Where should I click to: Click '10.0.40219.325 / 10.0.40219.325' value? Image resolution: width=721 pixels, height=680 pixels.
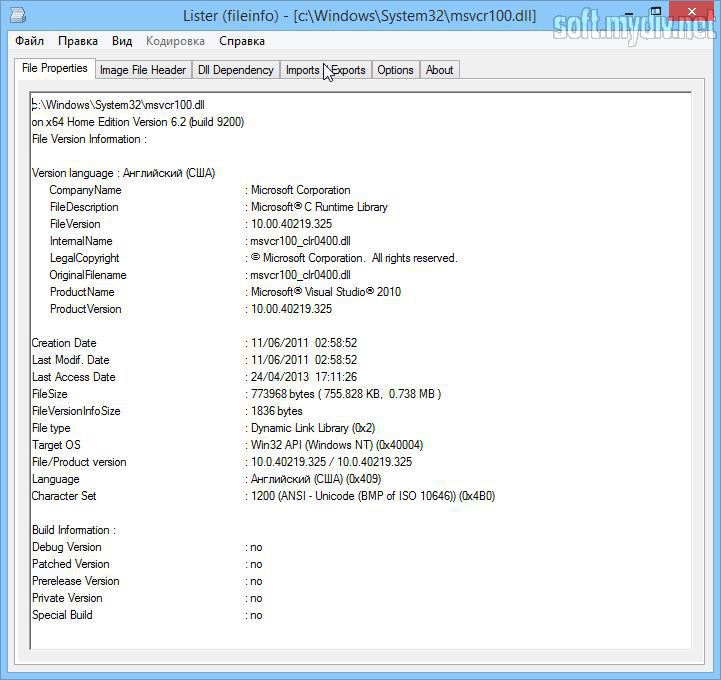click(x=332, y=462)
